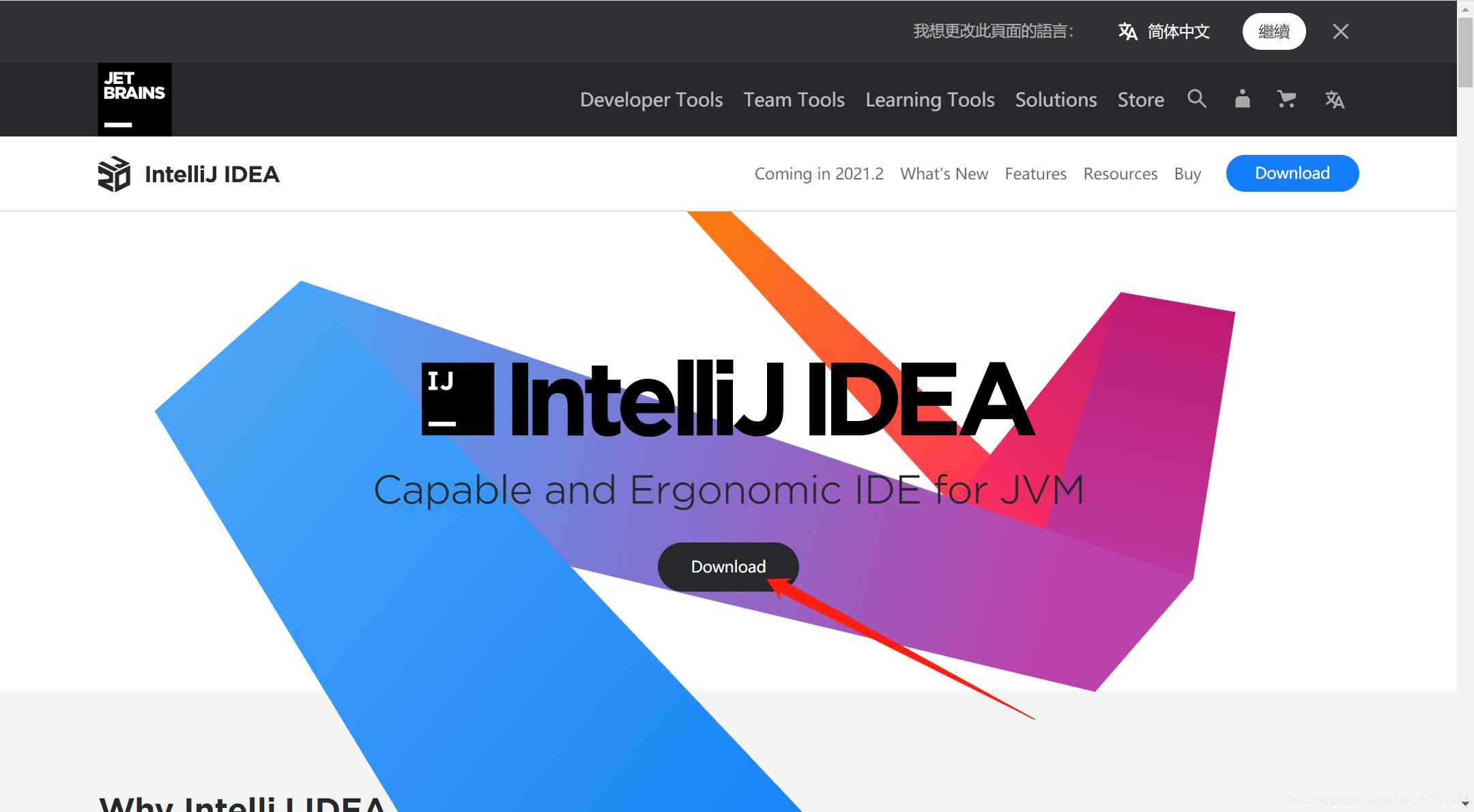Open Store menu
This screenshot has width=1474, height=812.
pos(1141,100)
